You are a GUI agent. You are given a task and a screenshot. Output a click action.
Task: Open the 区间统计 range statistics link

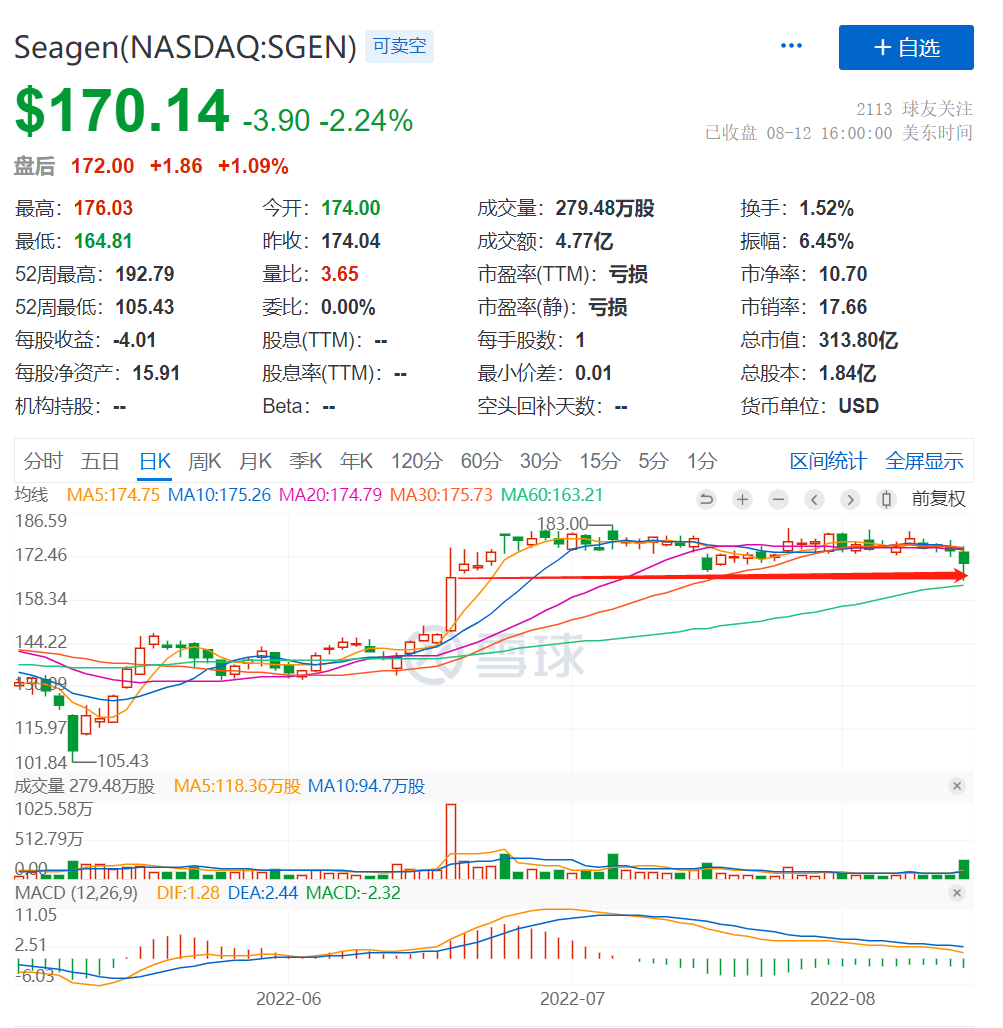tap(828, 461)
